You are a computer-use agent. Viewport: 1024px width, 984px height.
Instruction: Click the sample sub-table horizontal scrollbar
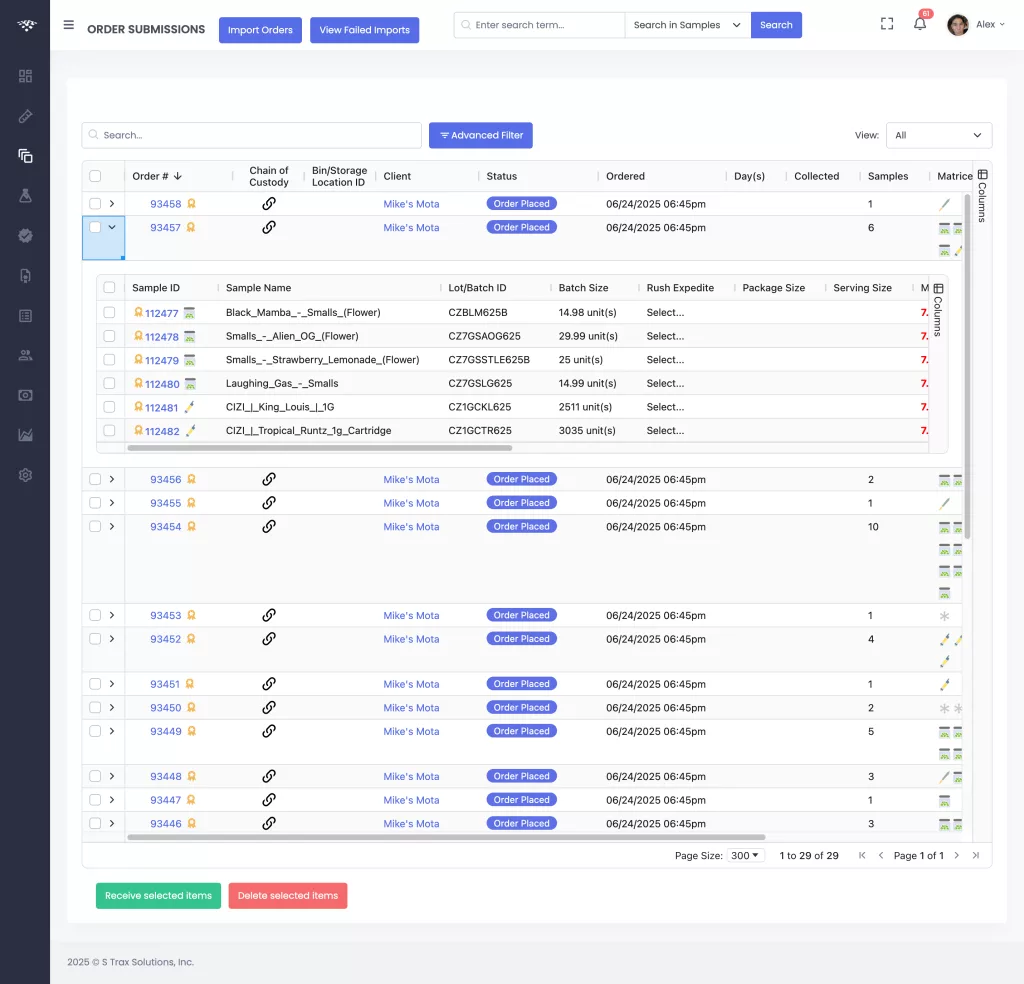pyautogui.click(x=319, y=448)
